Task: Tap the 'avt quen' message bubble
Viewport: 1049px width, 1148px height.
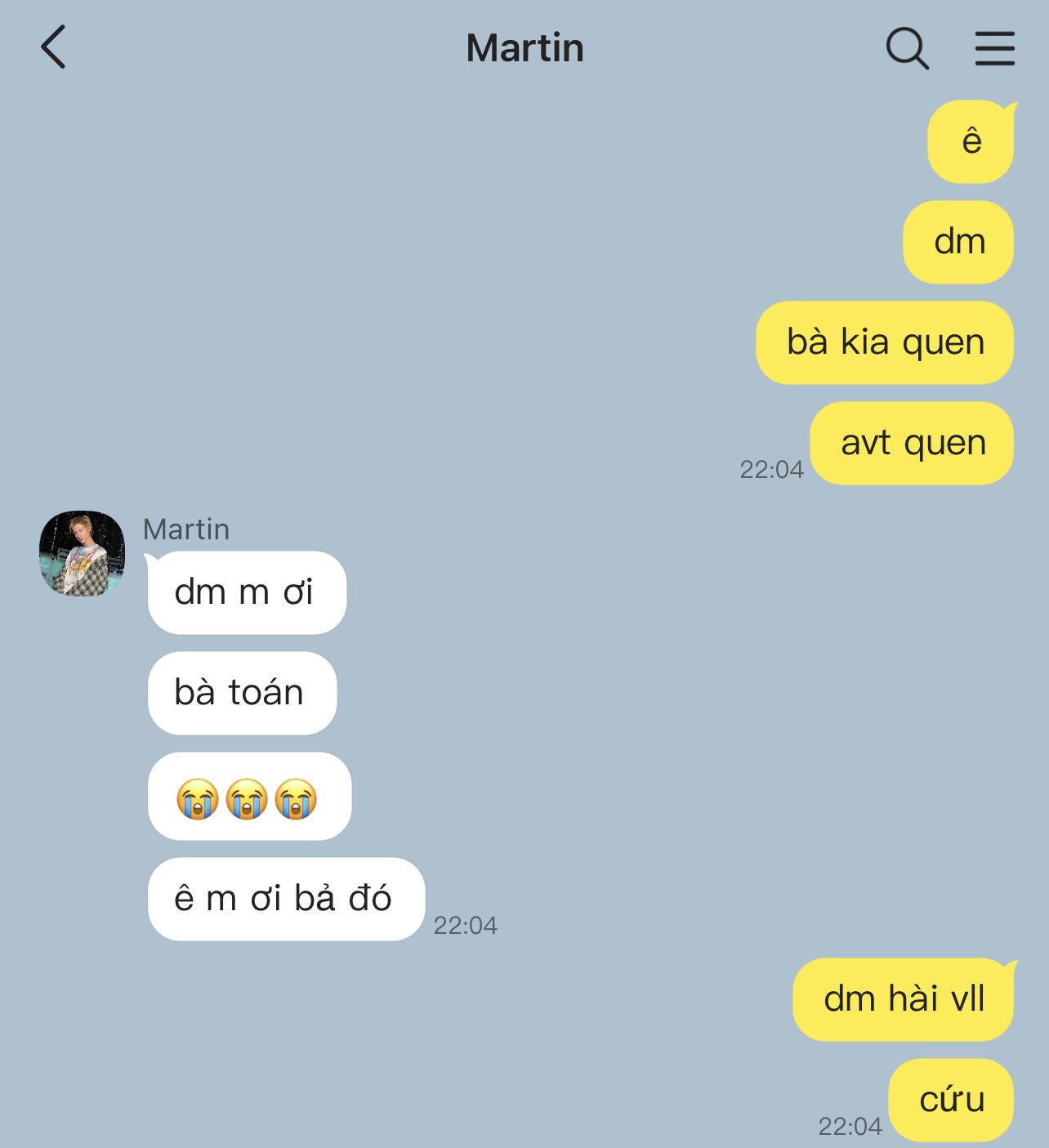Action: click(x=912, y=444)
